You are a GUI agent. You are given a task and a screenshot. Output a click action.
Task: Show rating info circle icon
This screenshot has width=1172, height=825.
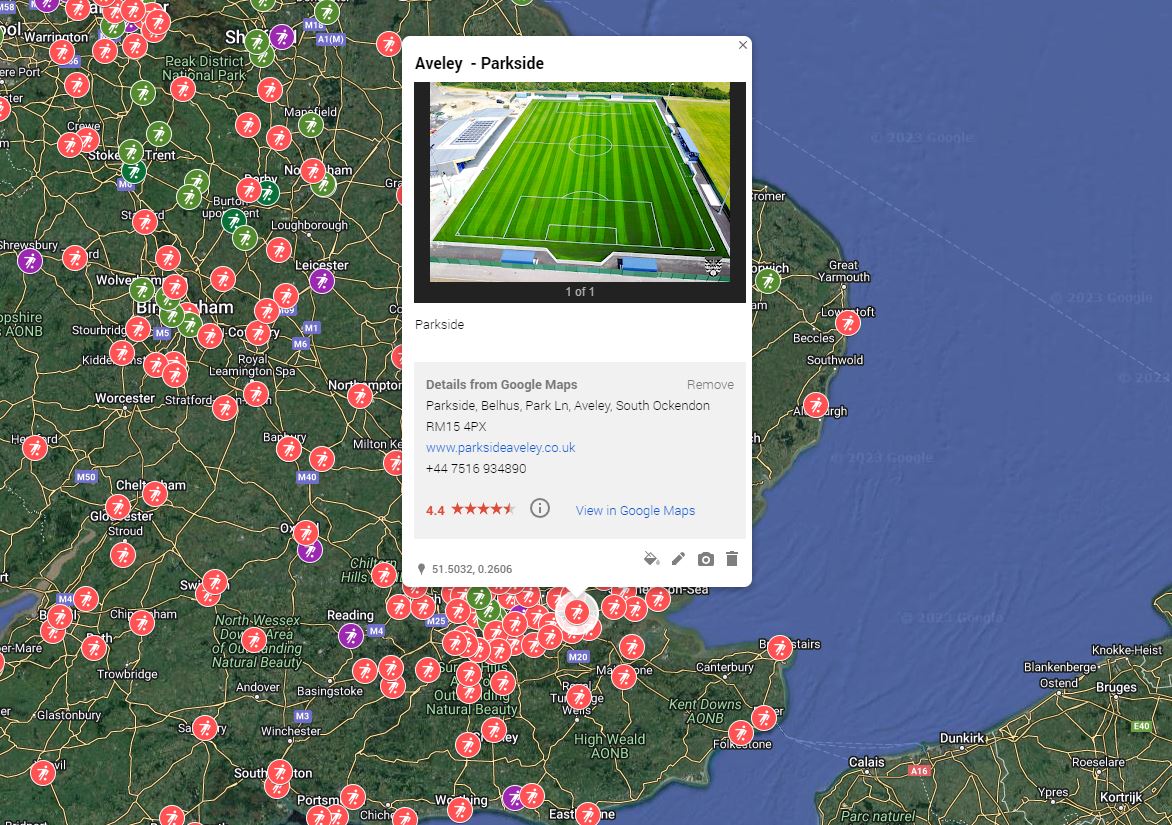[x=540, y=509]
